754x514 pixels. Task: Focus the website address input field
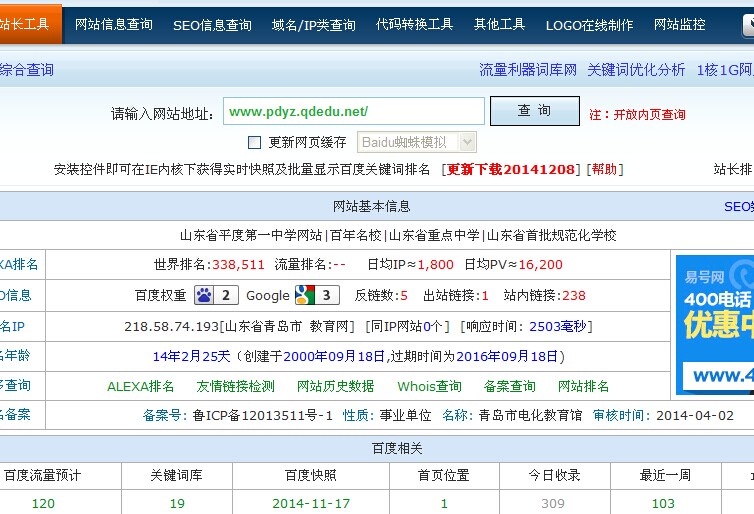coord(353,111)
